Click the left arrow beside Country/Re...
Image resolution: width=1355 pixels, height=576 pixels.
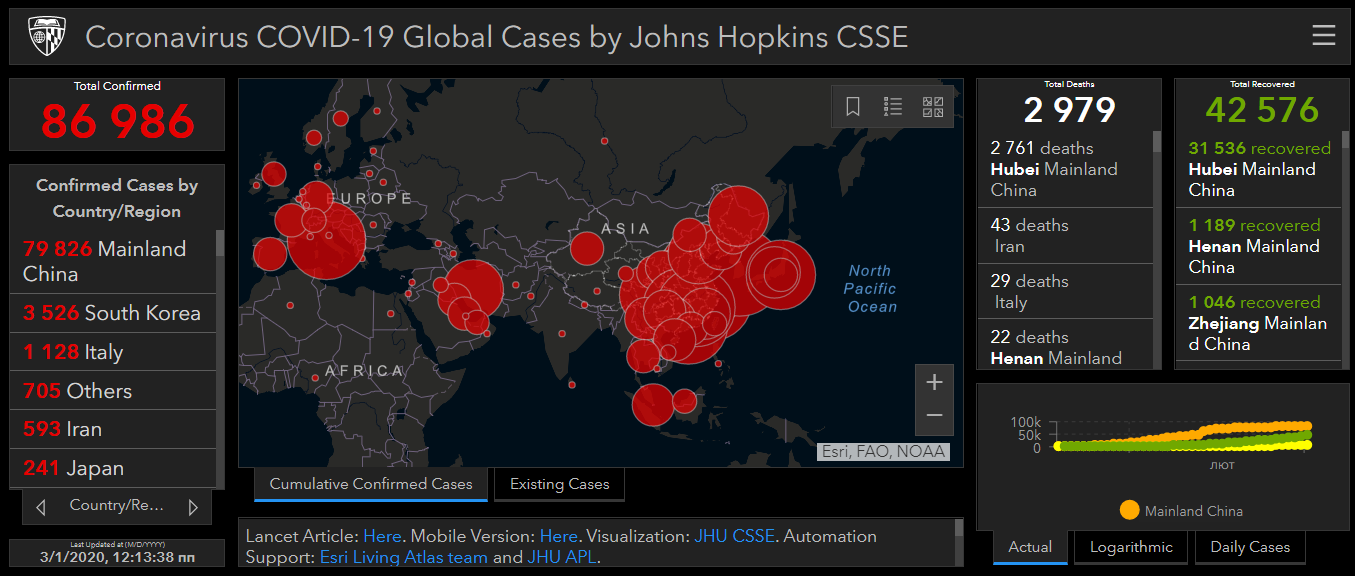point(41,507)
